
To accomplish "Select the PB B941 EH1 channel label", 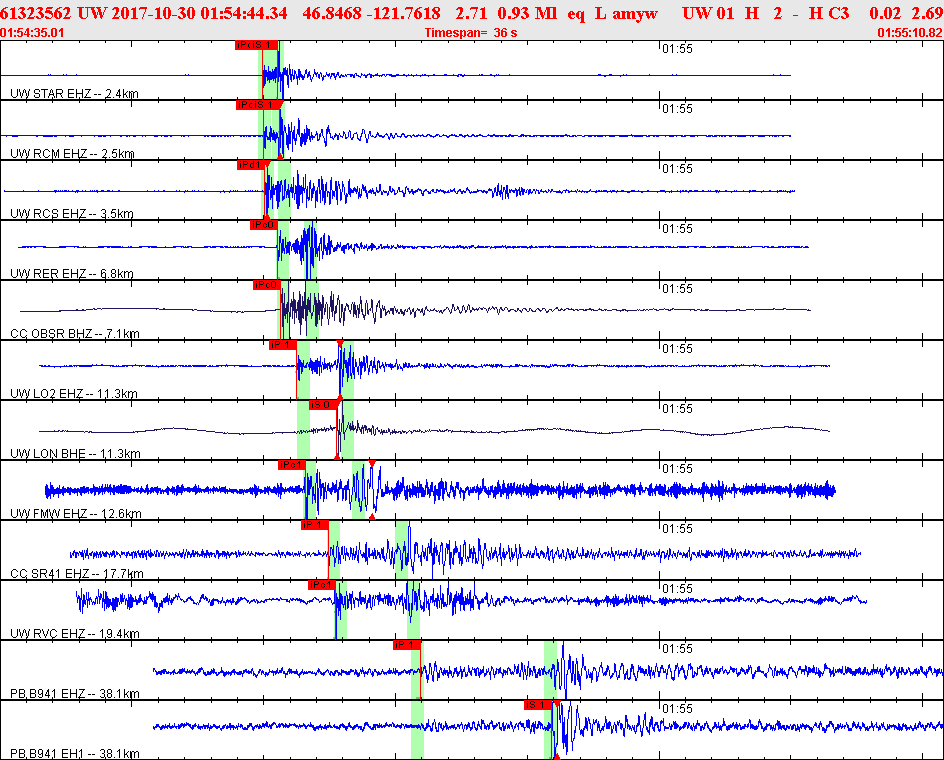I will (x=75, y=753).
